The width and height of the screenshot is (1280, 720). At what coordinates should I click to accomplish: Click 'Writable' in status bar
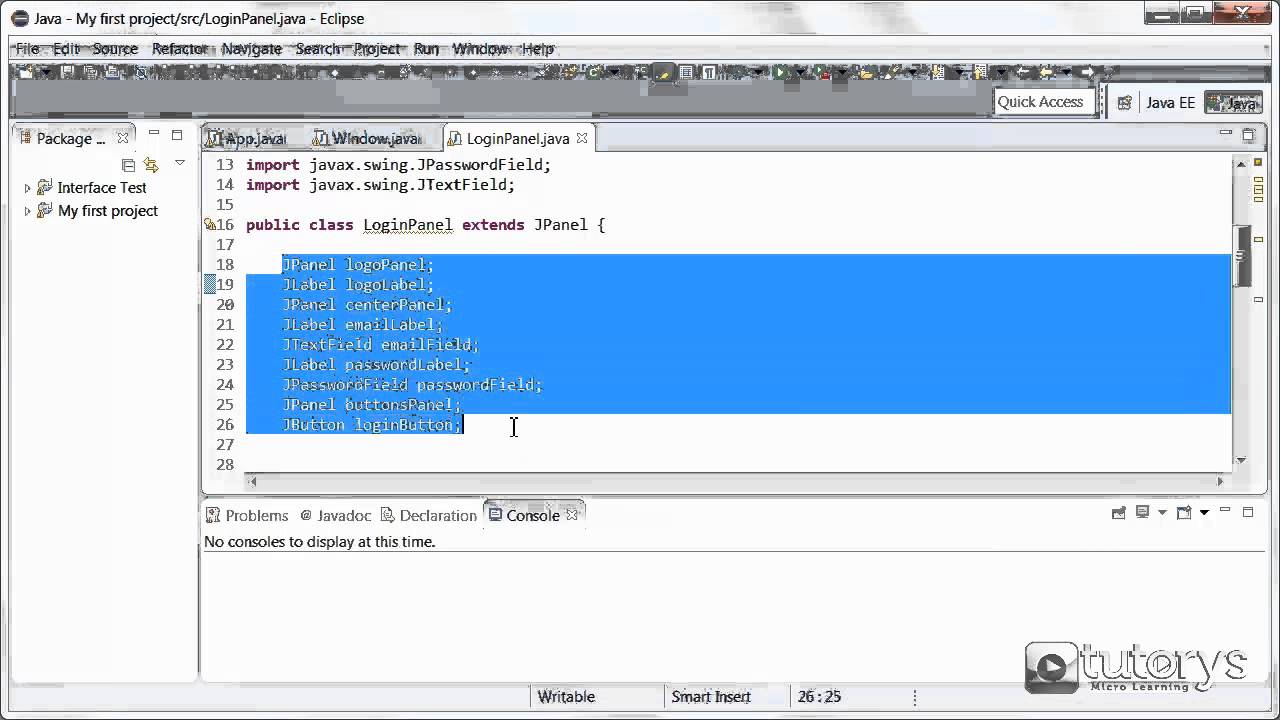point(566,696)
